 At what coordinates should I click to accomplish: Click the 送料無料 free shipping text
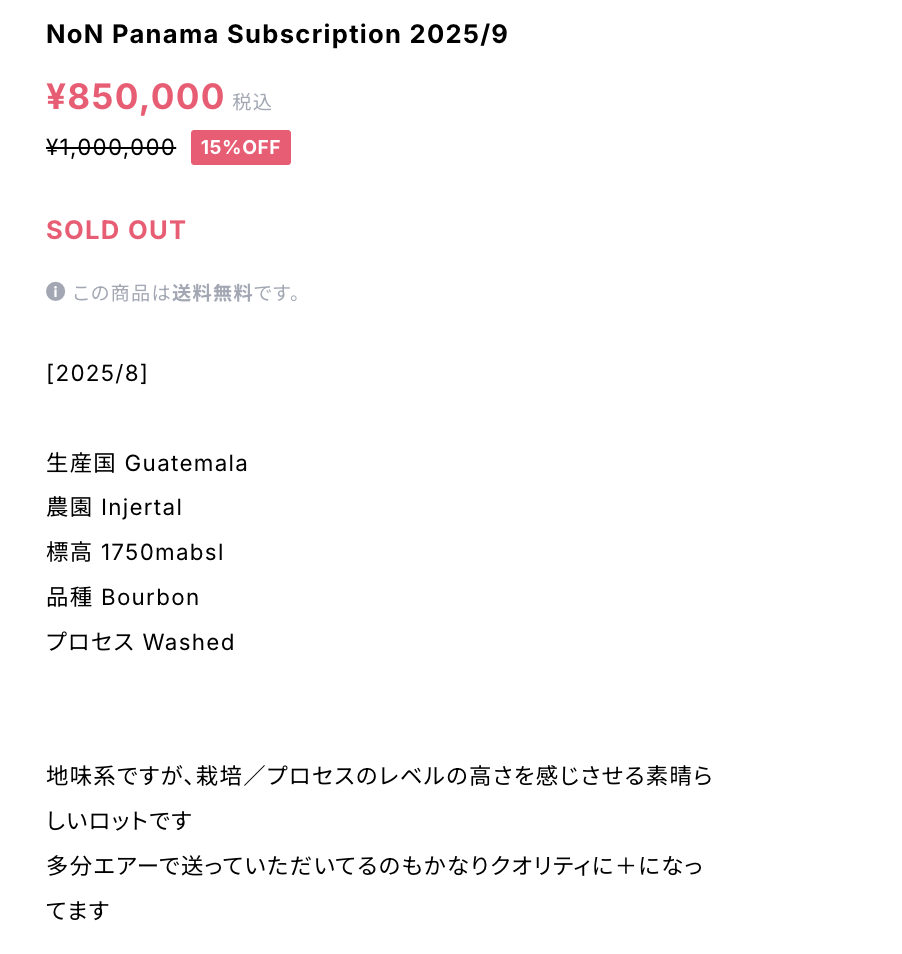[x=212, y=293]
